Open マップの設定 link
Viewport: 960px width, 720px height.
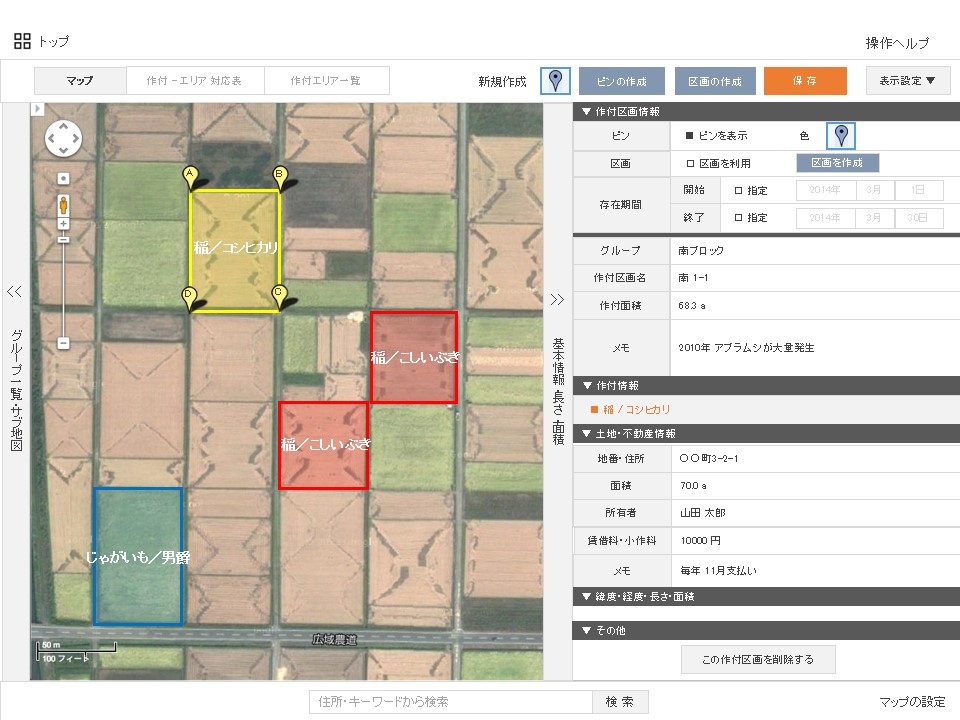coord(912,702)
